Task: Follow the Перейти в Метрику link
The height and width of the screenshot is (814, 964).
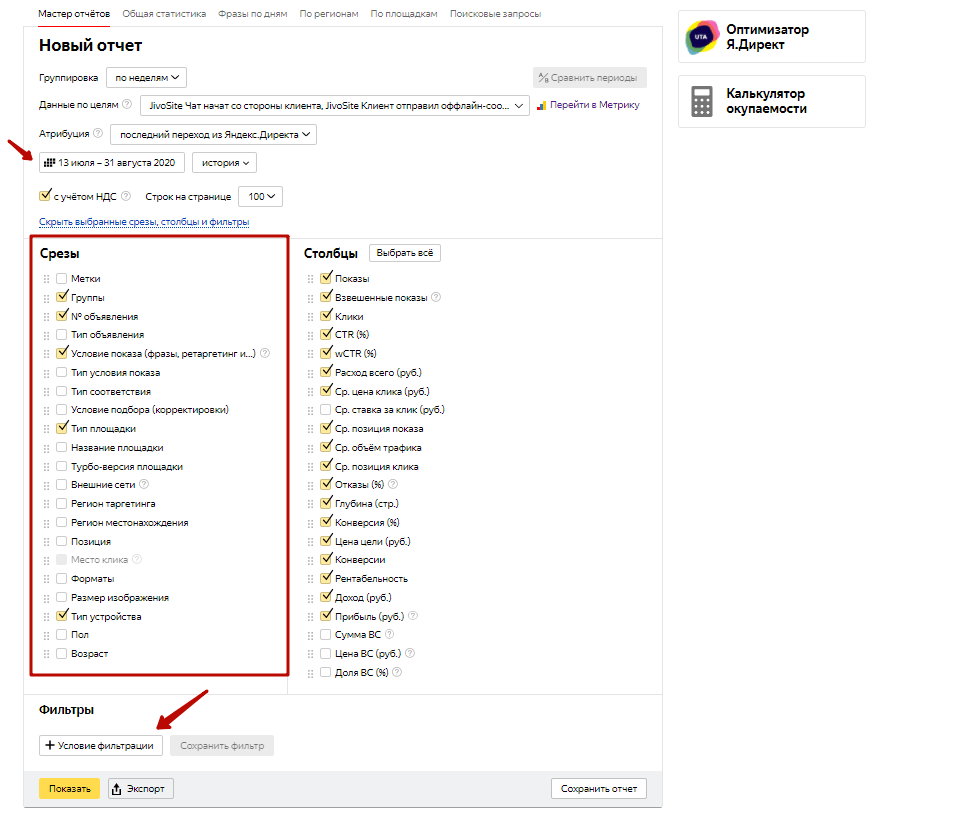Action: coord(595,105)
